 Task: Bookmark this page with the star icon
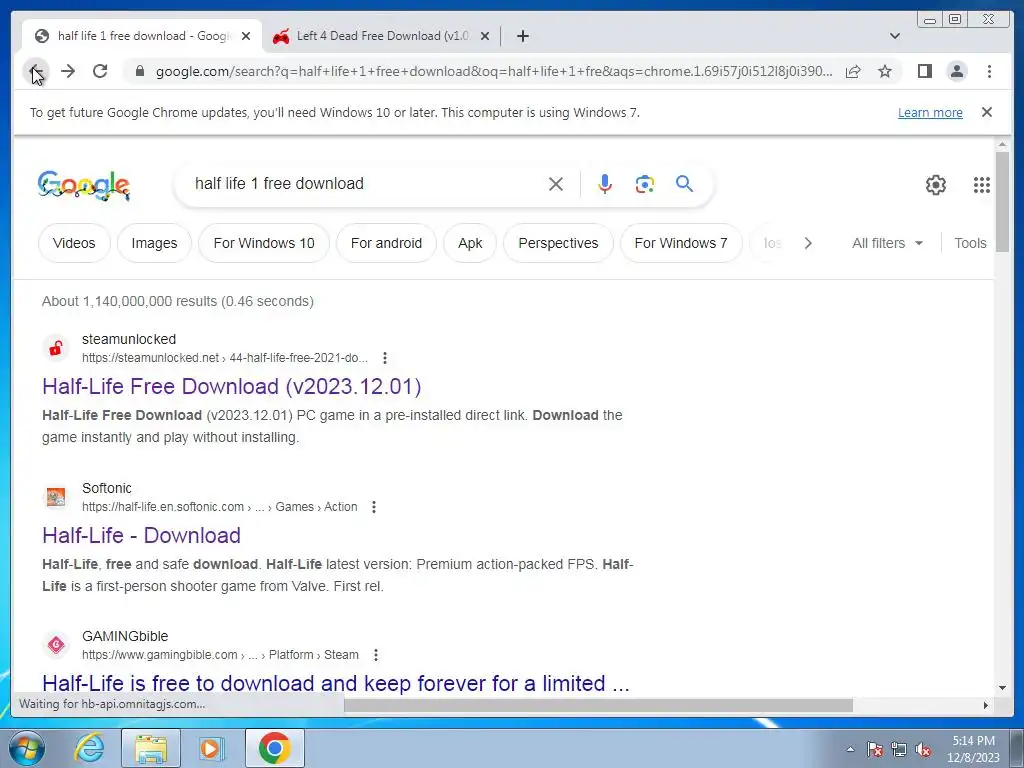click(x=885, y=71)
